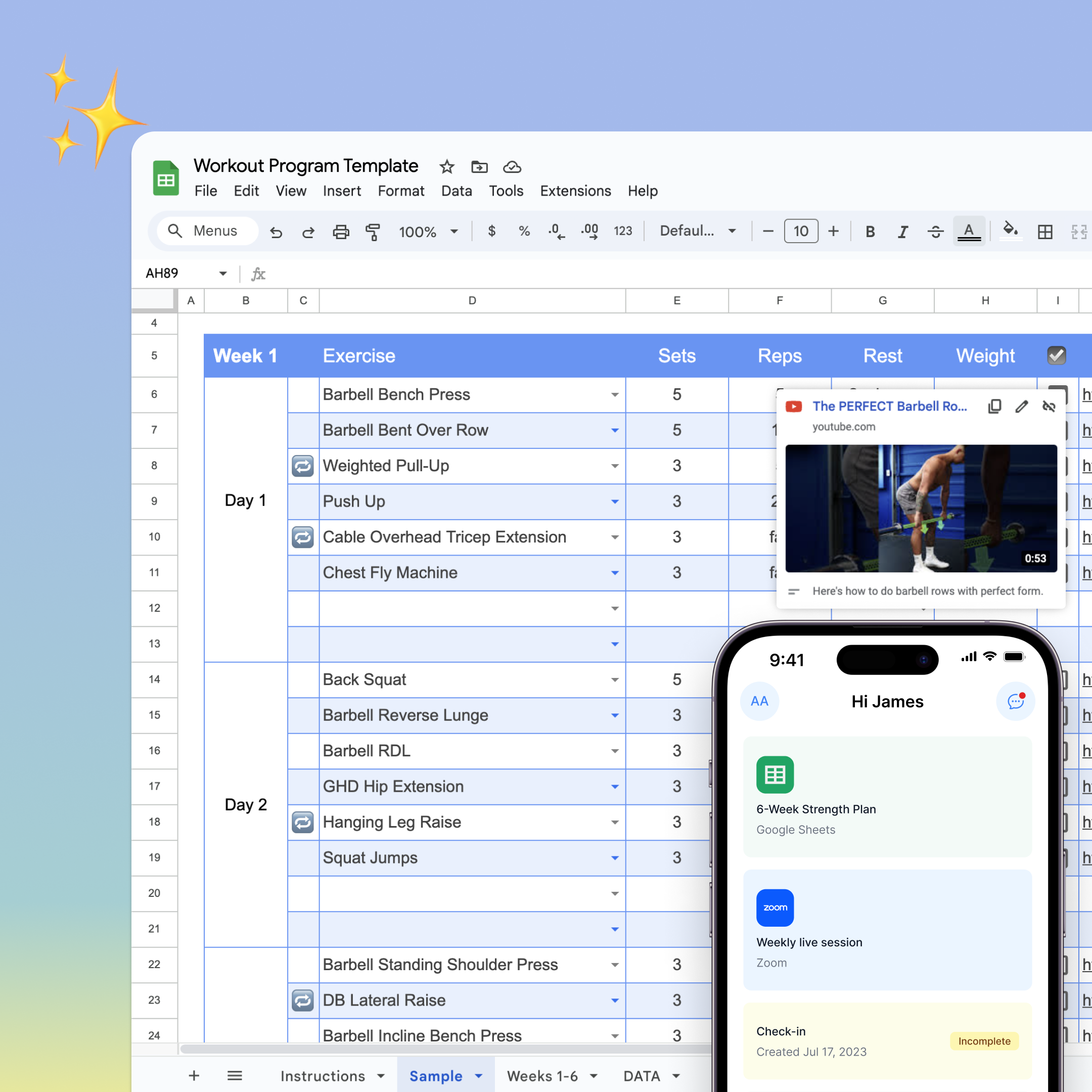The height and width of the screenshot is (1092, 1092).
Task: Switch to the Weeks 1-6 sheet tab
Action: (552, 1076)
